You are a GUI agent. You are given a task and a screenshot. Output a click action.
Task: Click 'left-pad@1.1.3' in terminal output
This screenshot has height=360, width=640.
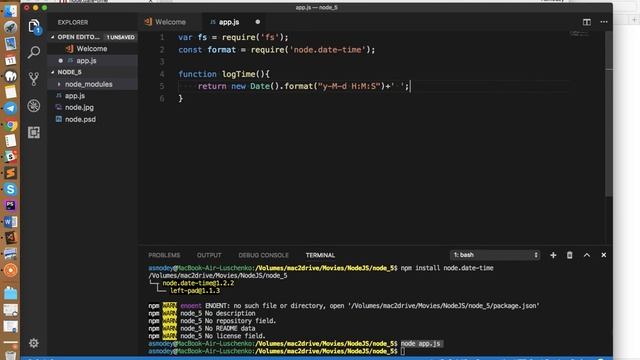[x=195, y=291]
